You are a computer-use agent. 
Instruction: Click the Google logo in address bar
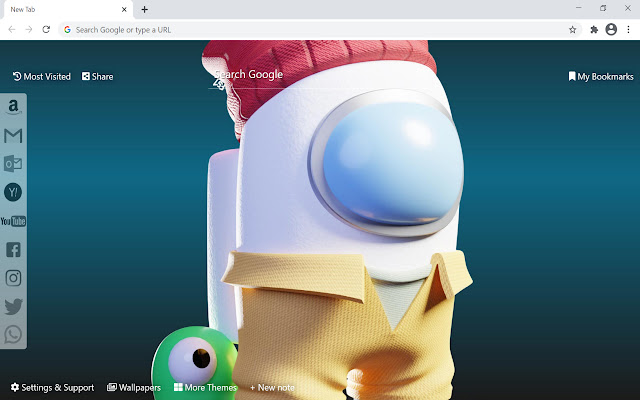[67, 30]
